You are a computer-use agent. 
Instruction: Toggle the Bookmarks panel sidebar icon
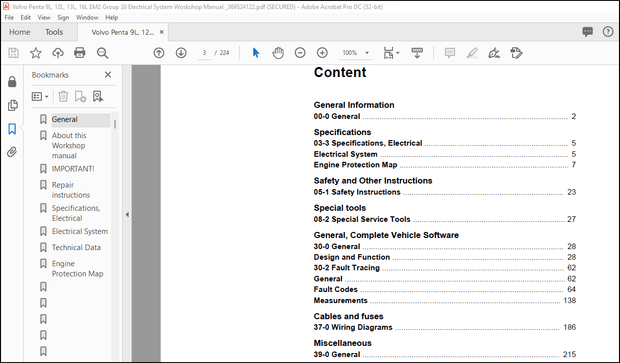[x=12, y=129]
